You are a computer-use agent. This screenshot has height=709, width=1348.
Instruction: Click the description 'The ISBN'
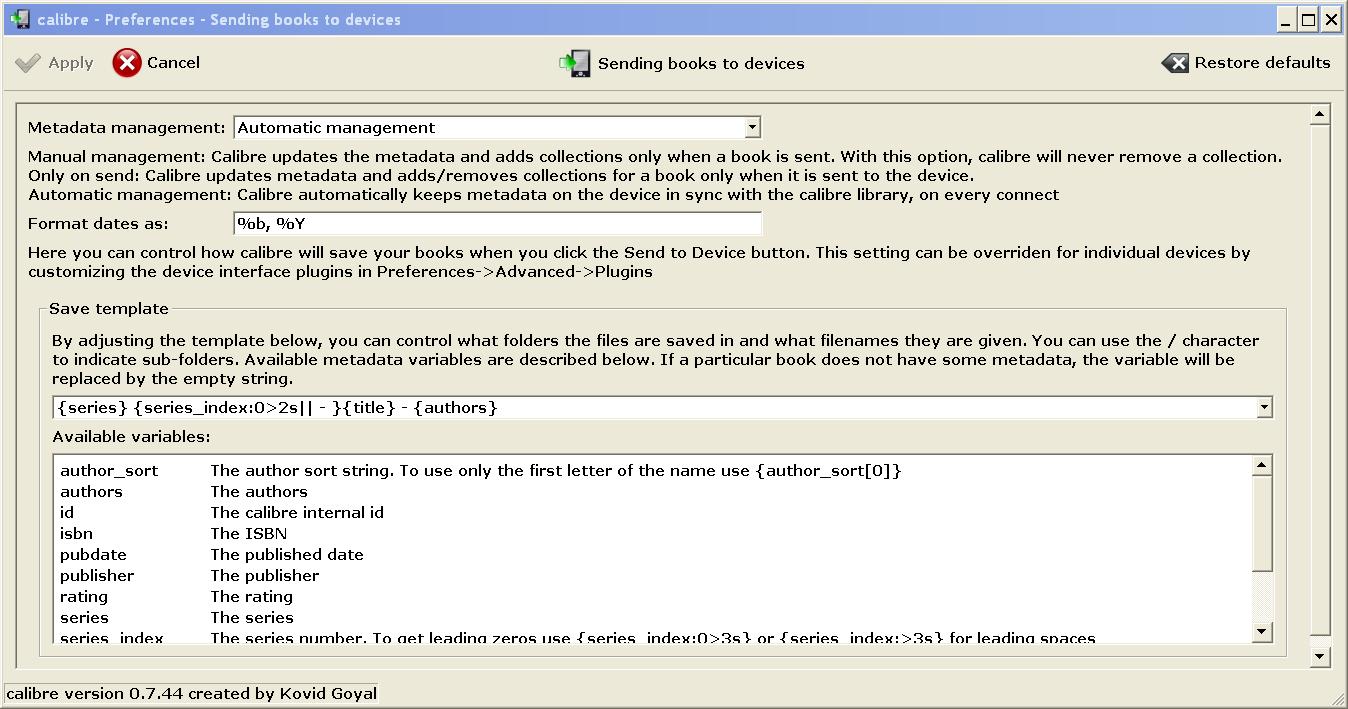(x=249, y=533)
